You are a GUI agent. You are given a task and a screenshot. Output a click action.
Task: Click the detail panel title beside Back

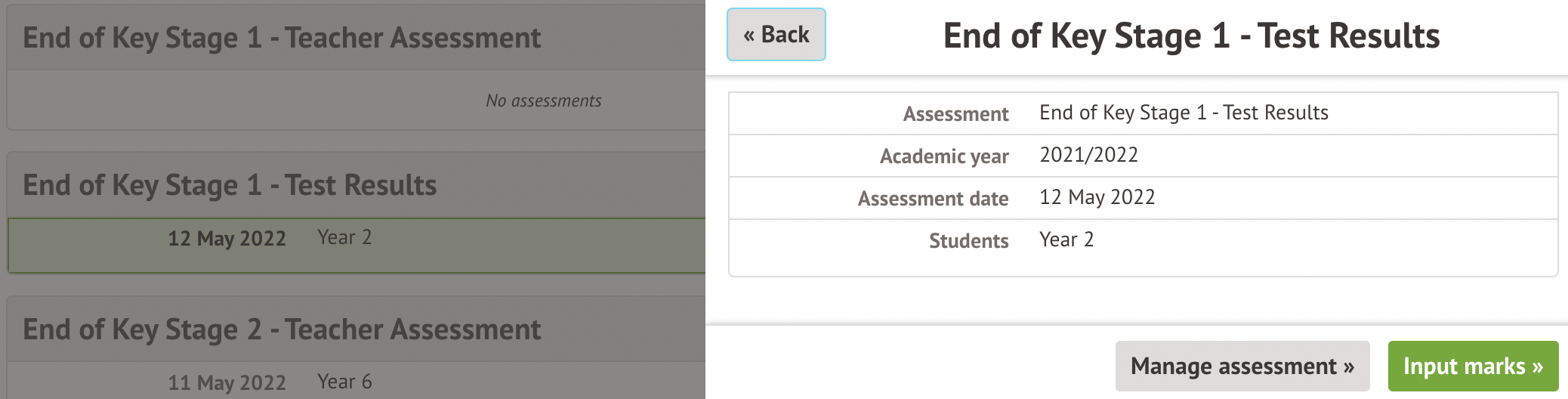coord(1191,36)
